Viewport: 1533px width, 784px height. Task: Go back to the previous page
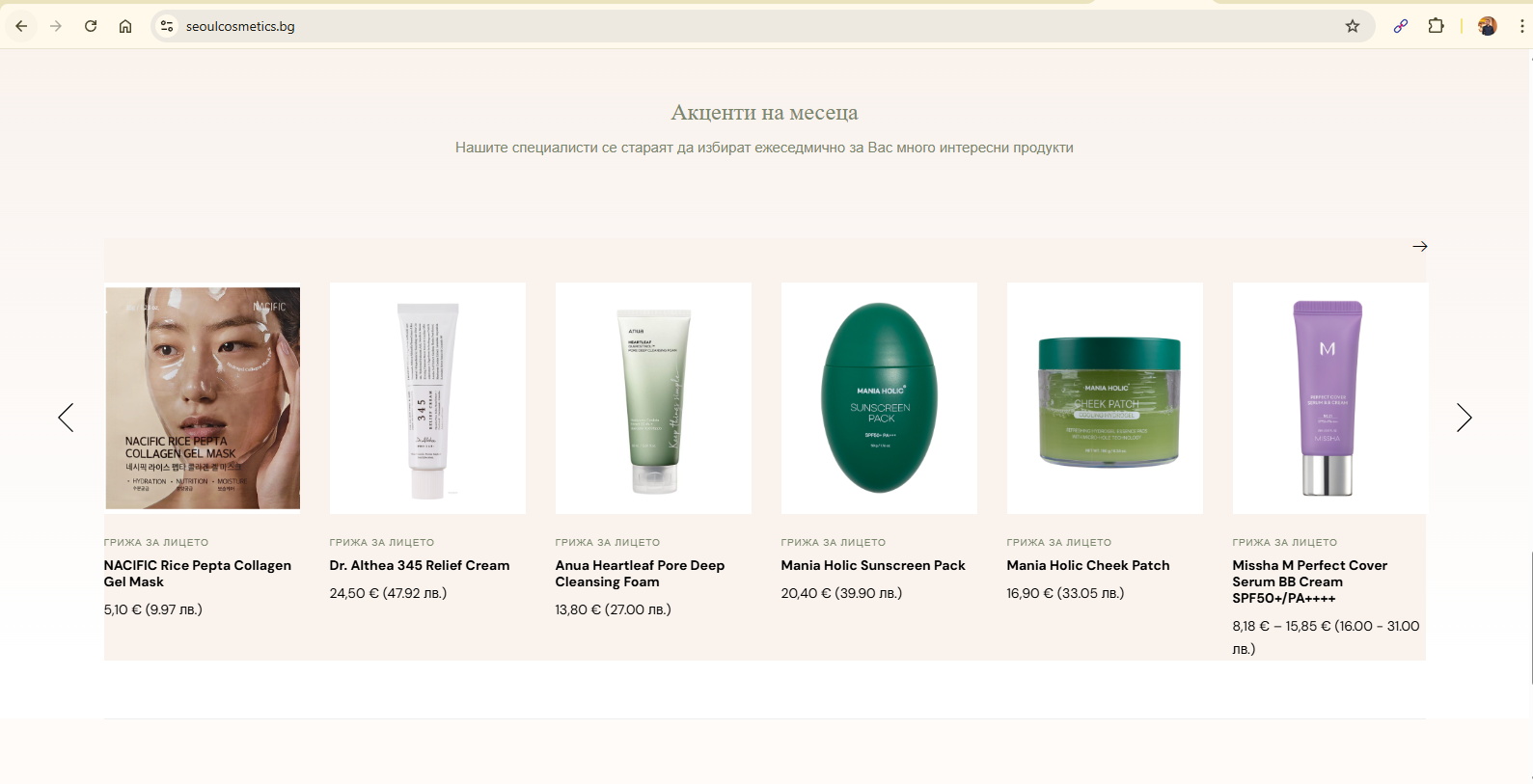point(21,26)
